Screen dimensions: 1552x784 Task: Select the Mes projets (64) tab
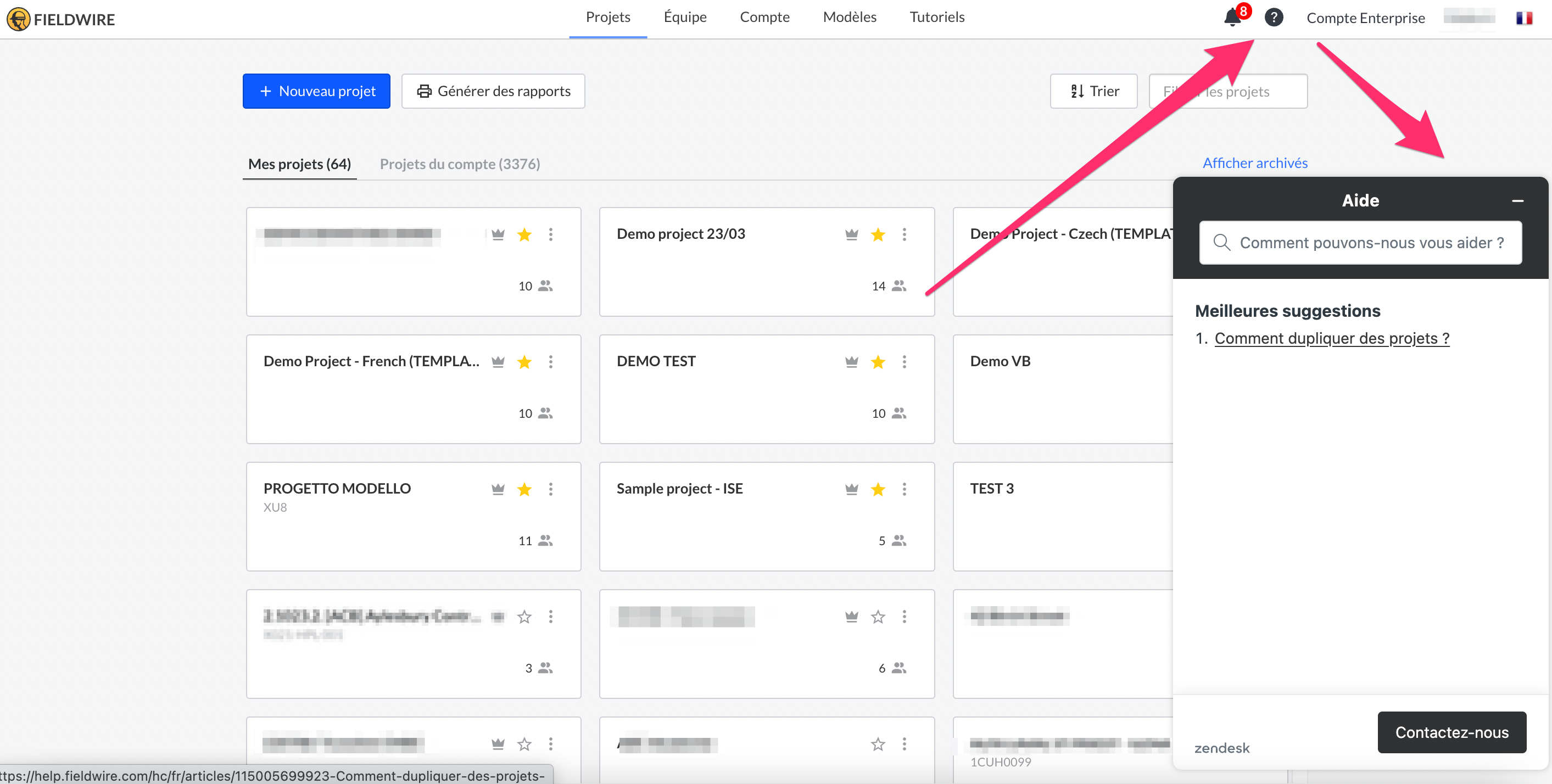[299, 164]
